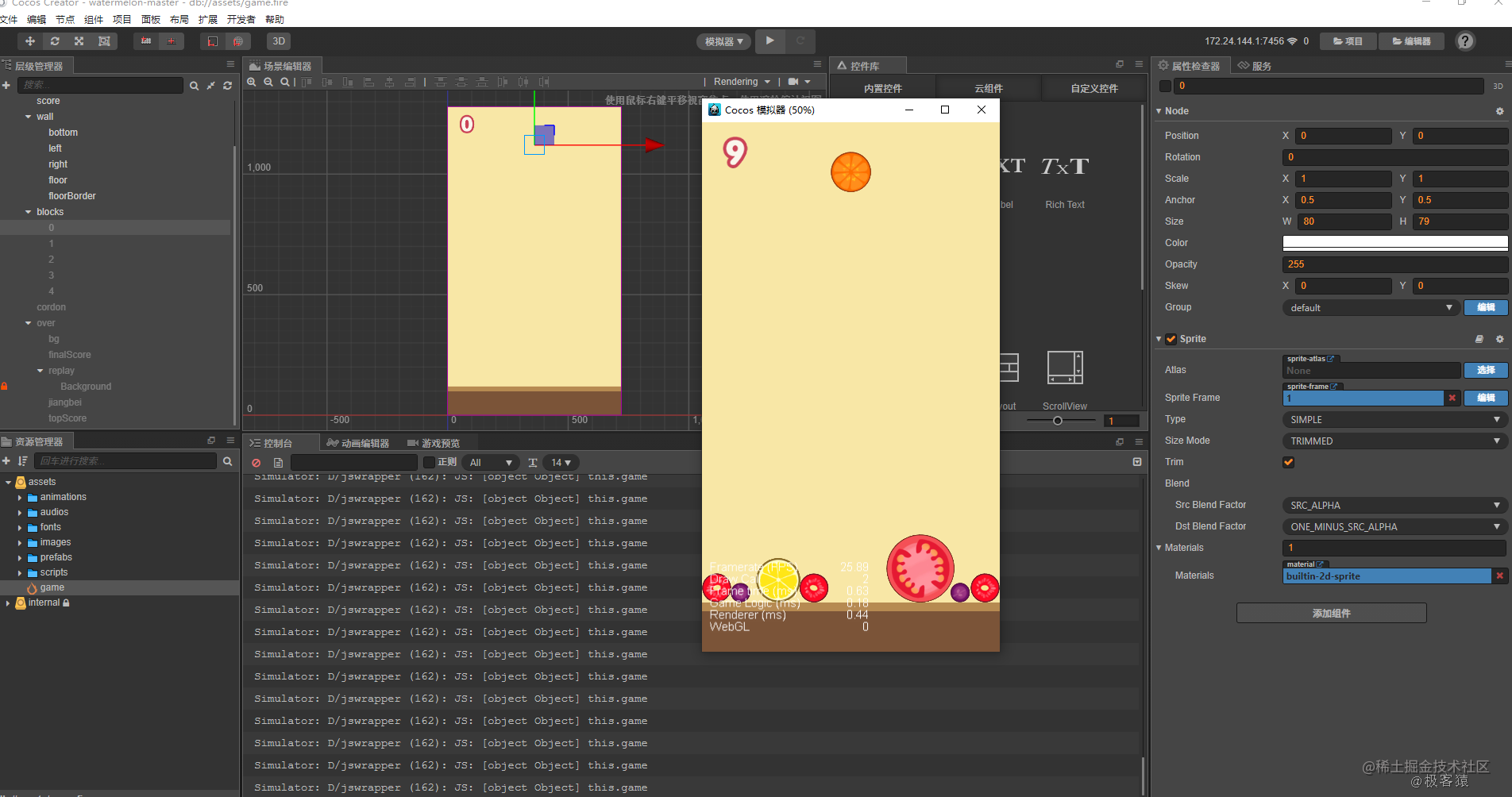The width and height of the screenshot is (1512, 797).
Task: Clear the console log
Action: coord(256,463)
